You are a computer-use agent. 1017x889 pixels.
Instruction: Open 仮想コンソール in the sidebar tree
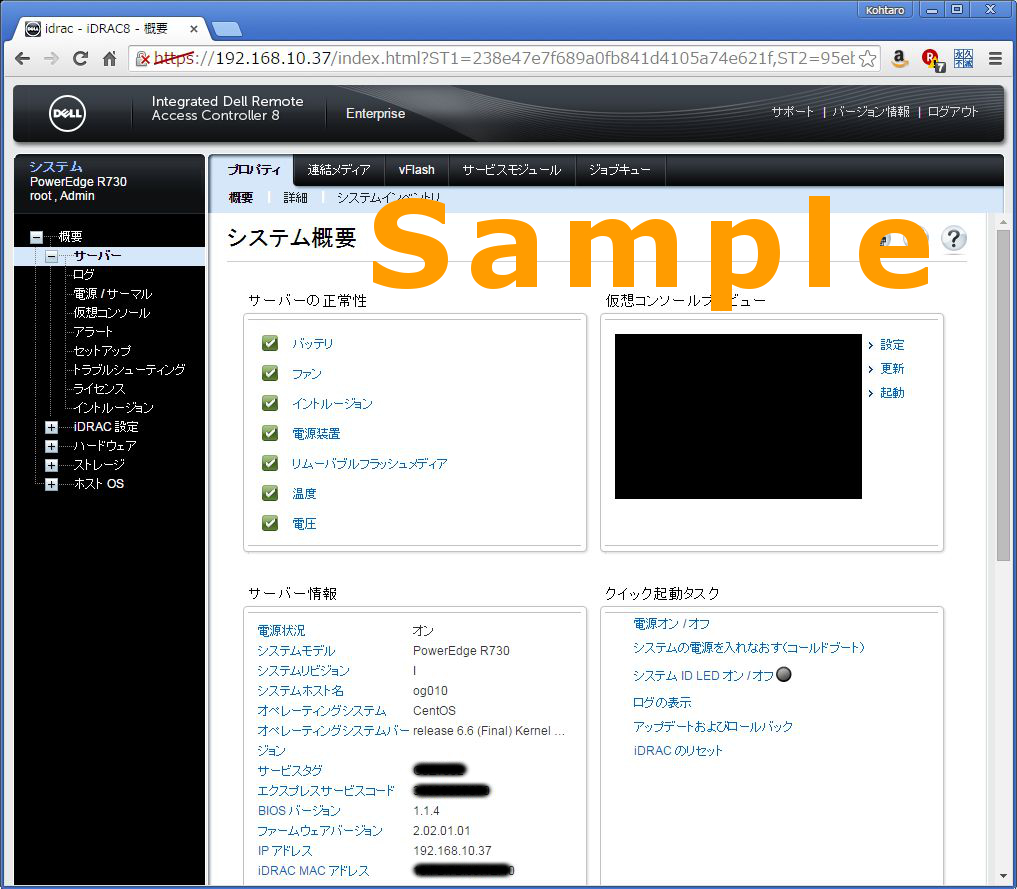(x=112, y=313)
